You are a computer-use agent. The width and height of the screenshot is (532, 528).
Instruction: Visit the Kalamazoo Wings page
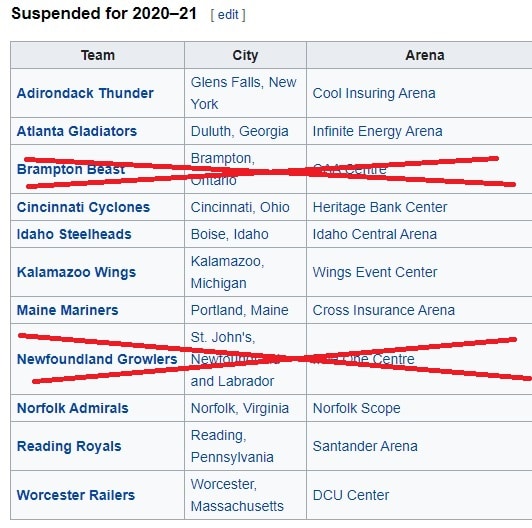point(76,272)
